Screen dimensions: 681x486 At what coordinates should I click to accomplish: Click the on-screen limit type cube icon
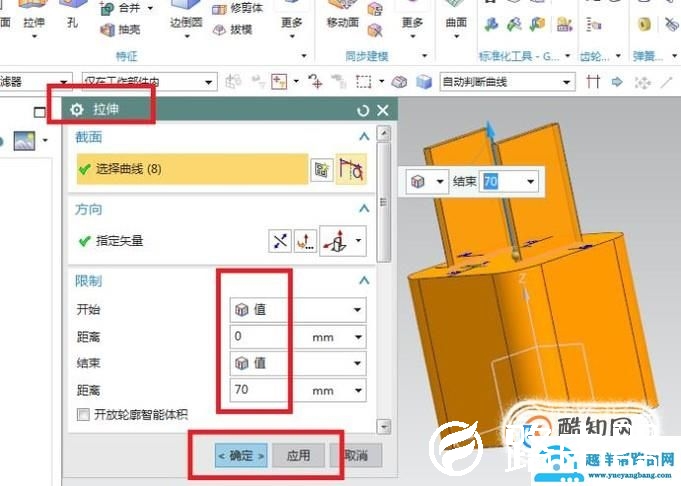pyautogui.click(x=417, y=181)
